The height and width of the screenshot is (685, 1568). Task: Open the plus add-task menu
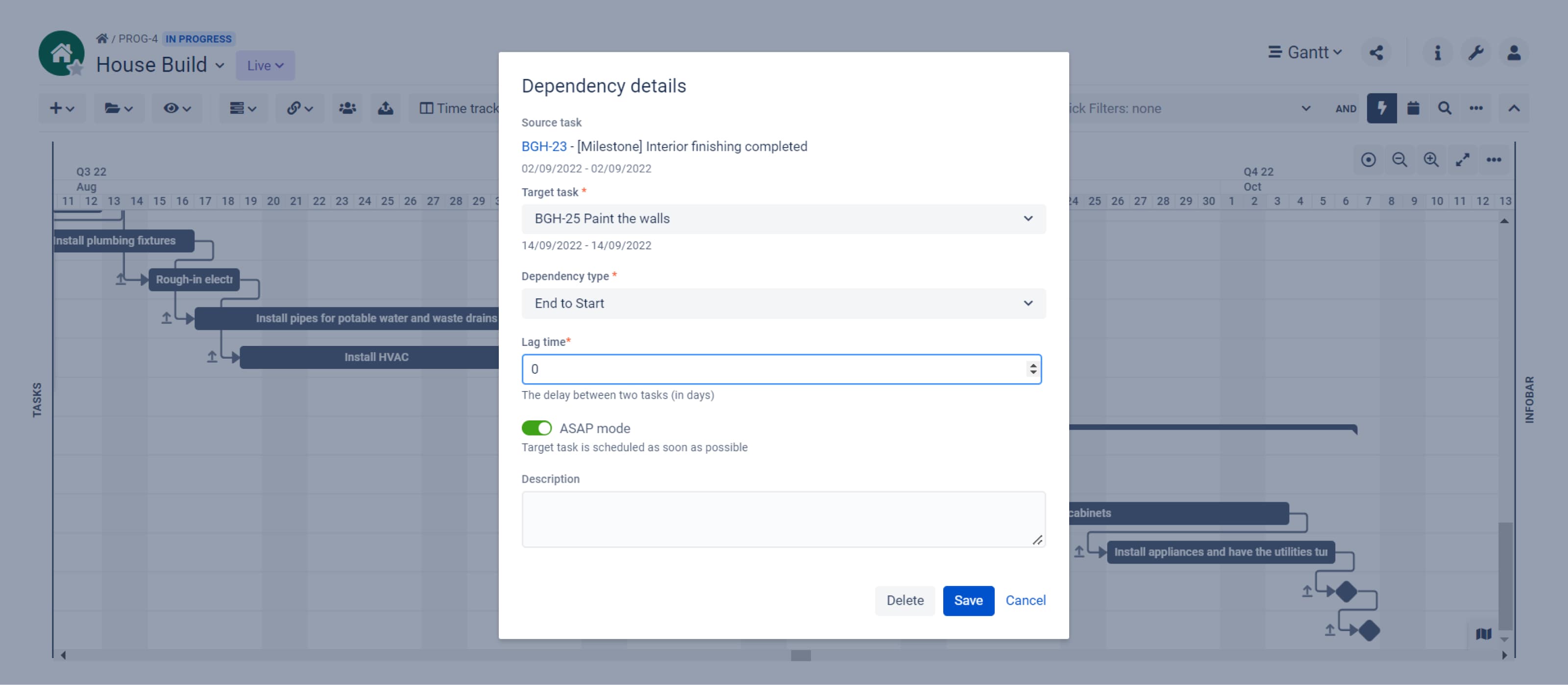coord(62,108)
